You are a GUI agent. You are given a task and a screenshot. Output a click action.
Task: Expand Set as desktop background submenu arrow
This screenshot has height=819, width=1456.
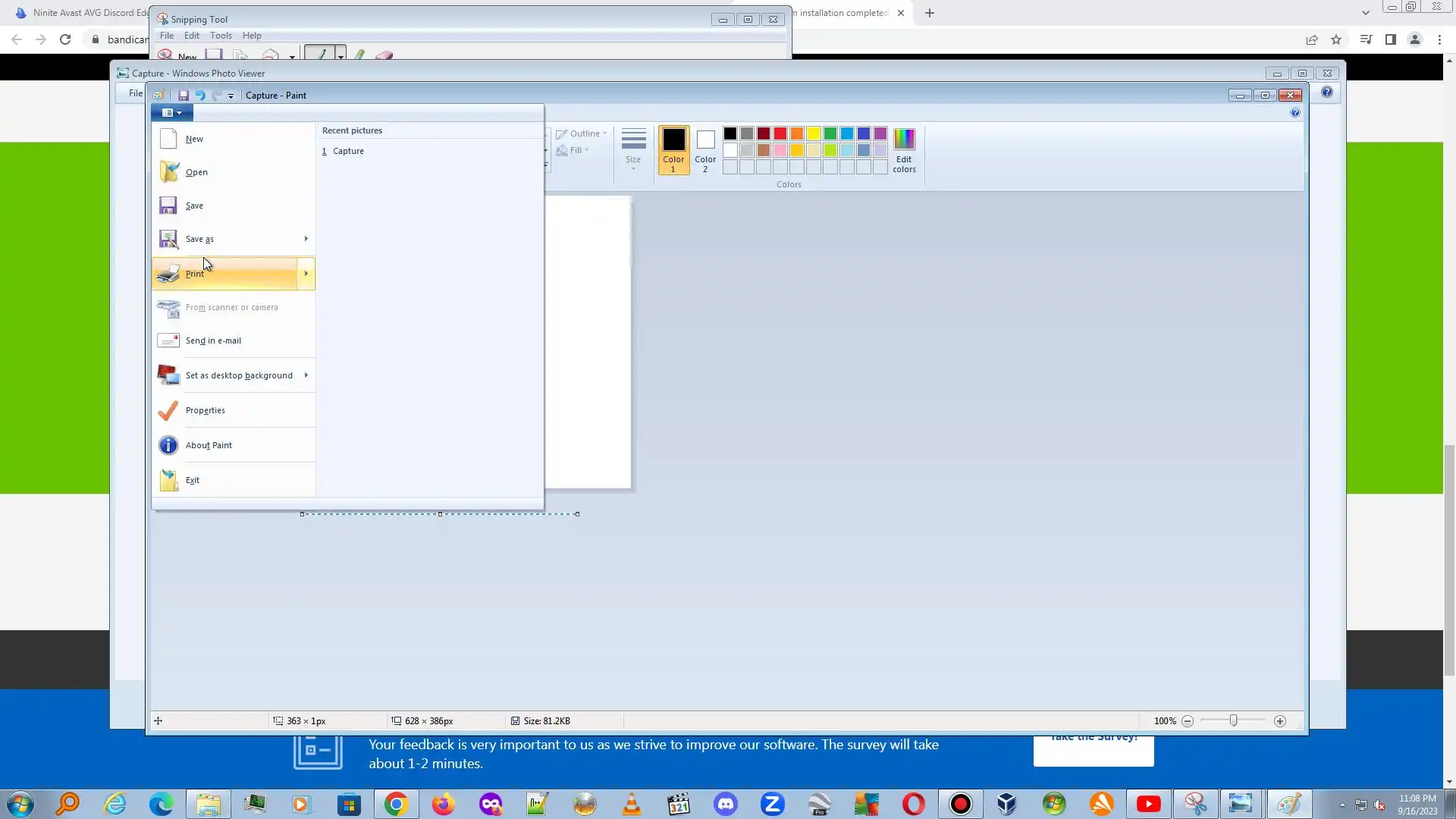306,375
